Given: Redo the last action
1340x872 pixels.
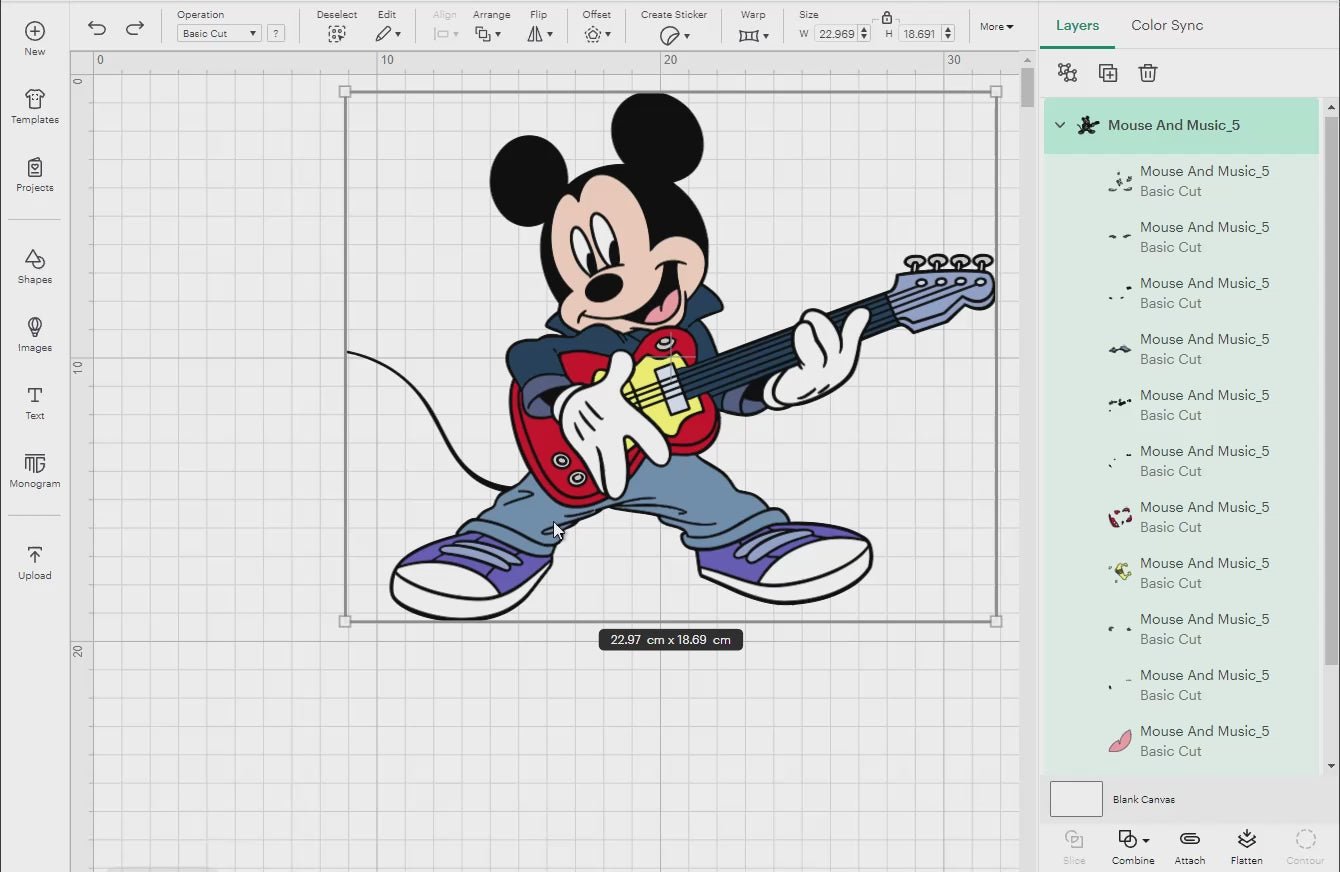Looking at the screenshot, I should coord(135,28).
